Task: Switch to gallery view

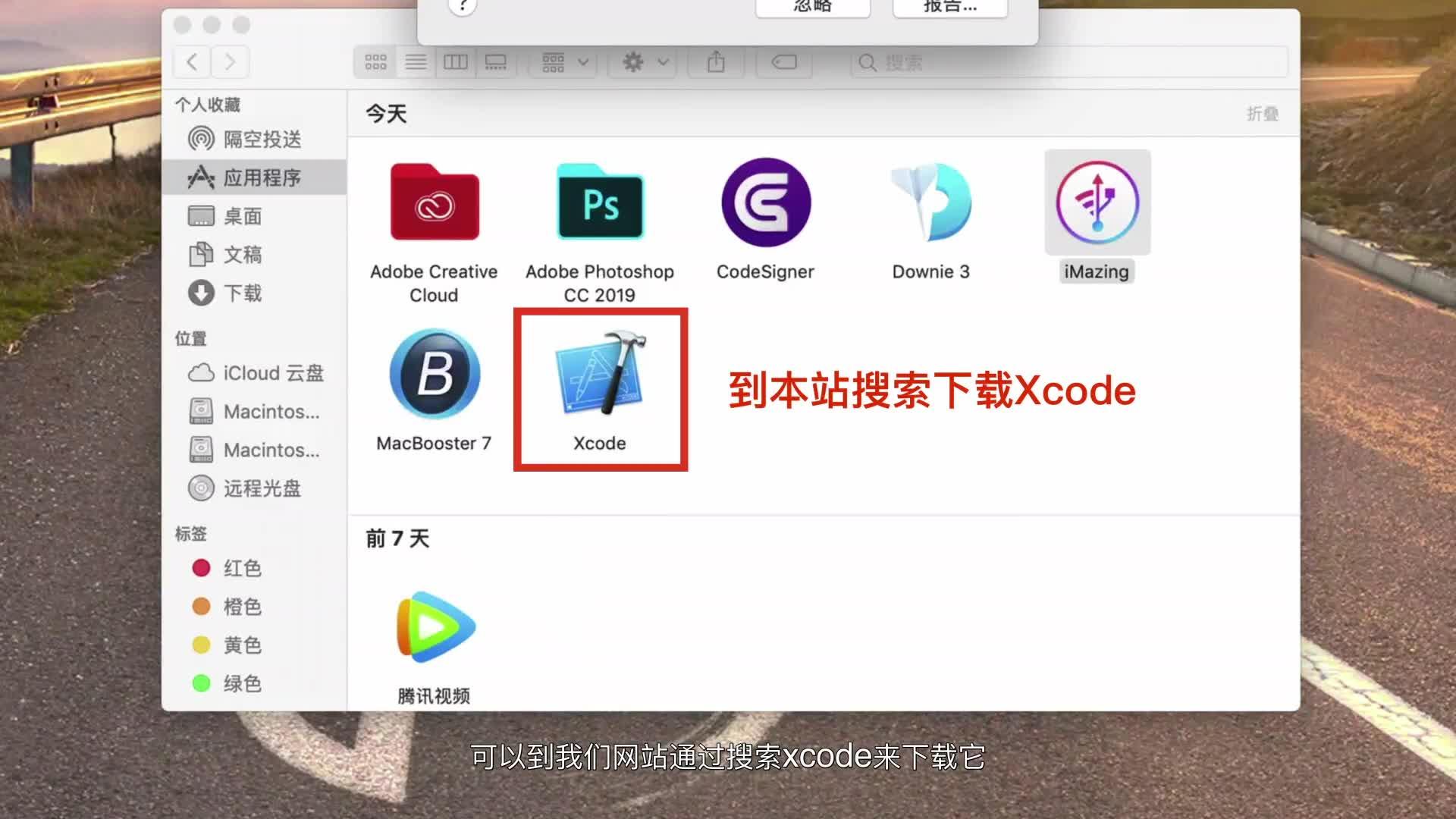Action: 496,62
